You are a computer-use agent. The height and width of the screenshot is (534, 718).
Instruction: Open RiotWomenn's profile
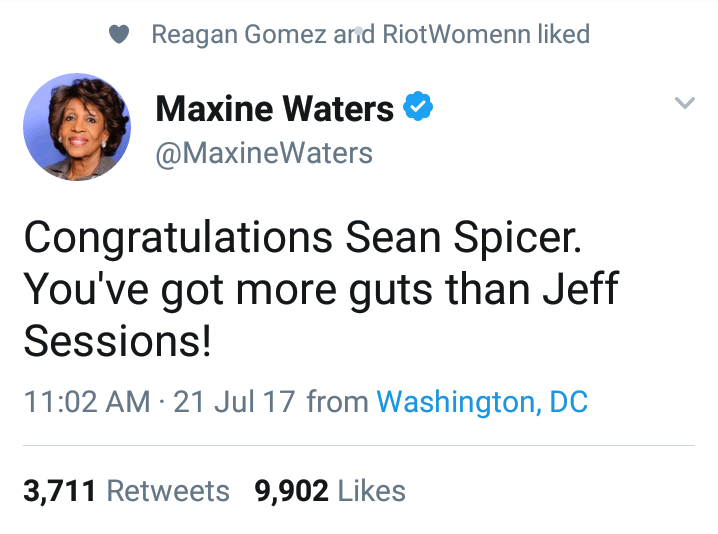click(x=451, y=35)
